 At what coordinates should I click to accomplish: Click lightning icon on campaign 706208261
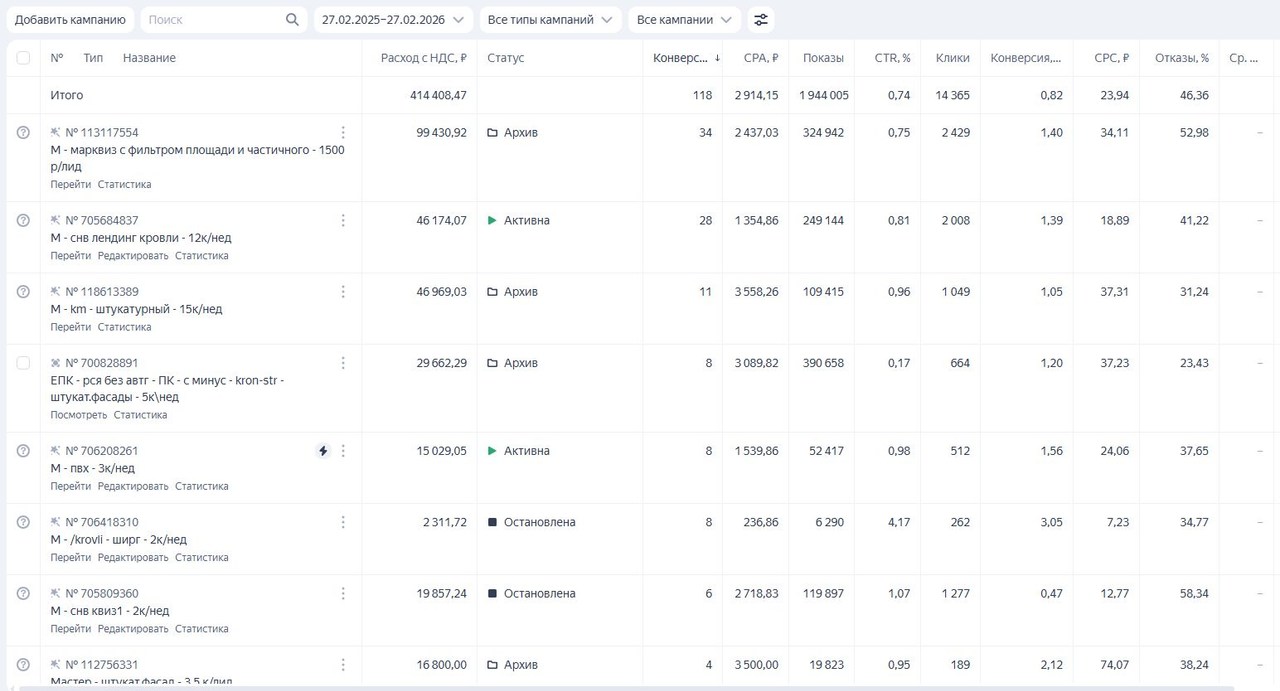coord(323,451)
